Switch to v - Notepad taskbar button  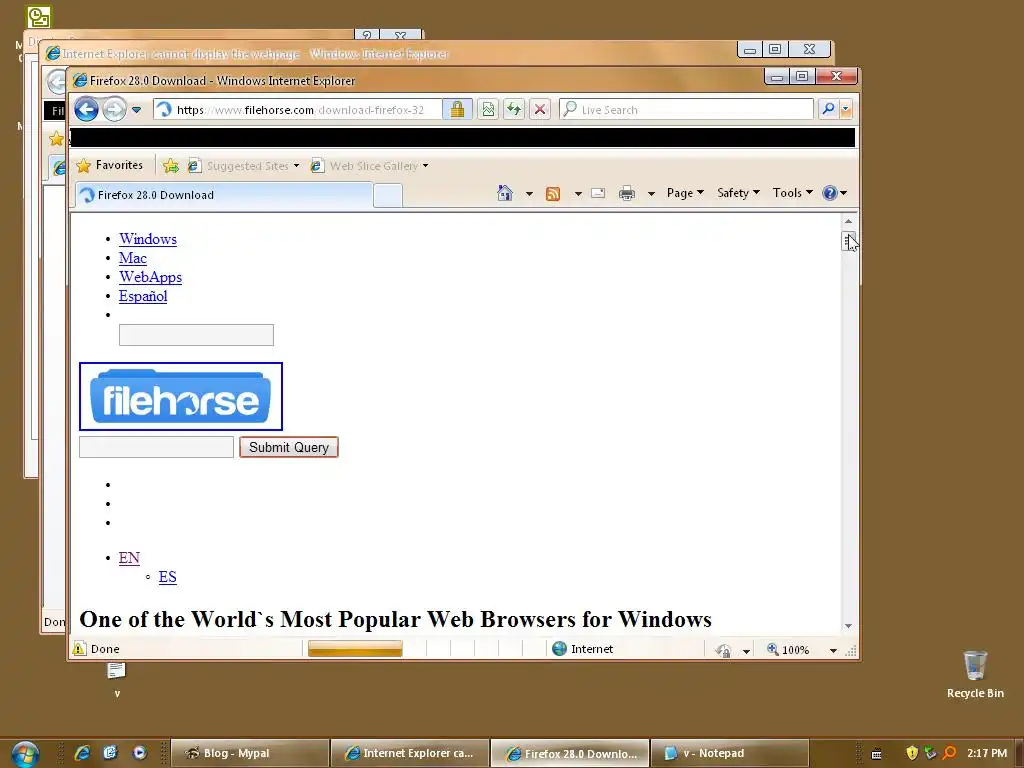(x=729, y=753)
